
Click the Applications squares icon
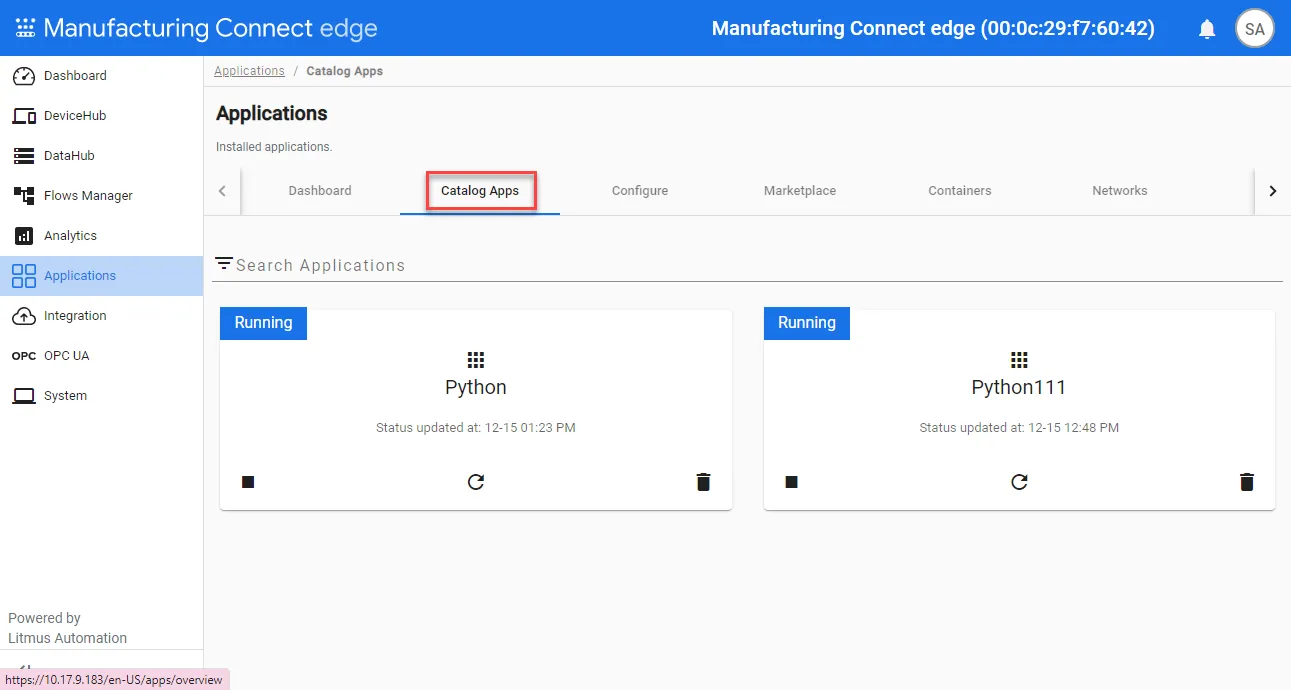tap(24, 276)
